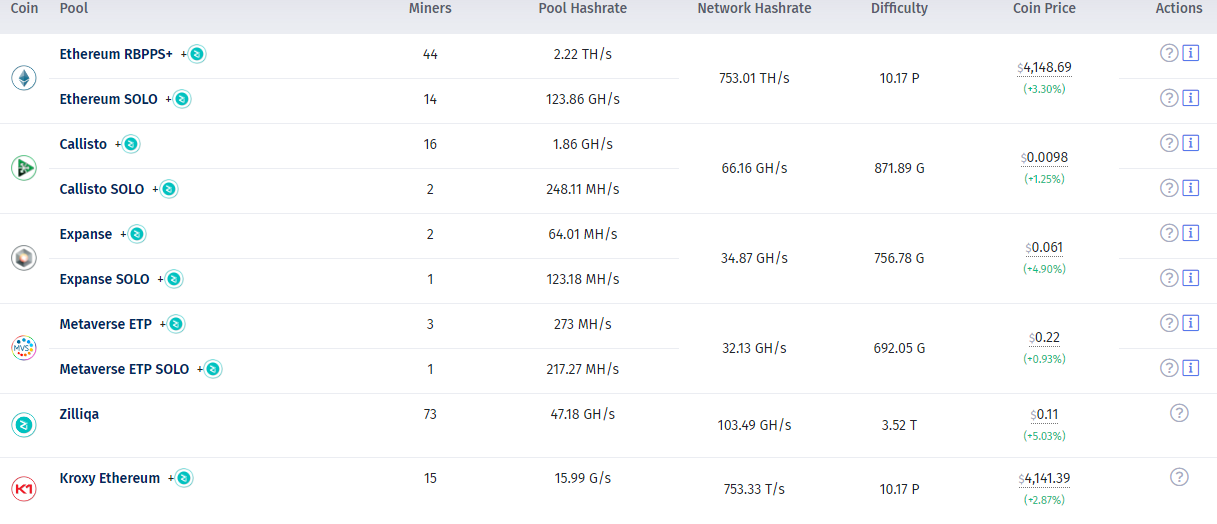The width and height of the screenshot is (1217, 524).
Task: Open the Kroxy Ethereum pool link
Action: coord(109,478)
